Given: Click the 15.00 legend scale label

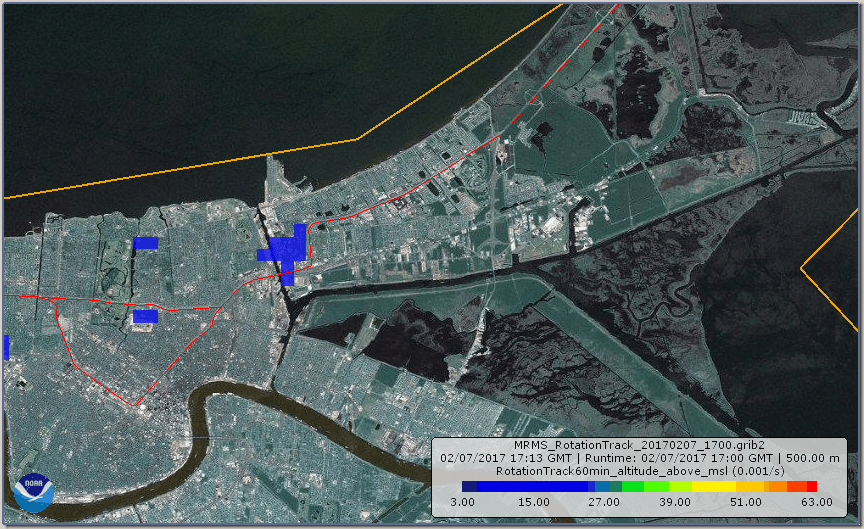Looking at the screenshot, I should click(533, 502).
